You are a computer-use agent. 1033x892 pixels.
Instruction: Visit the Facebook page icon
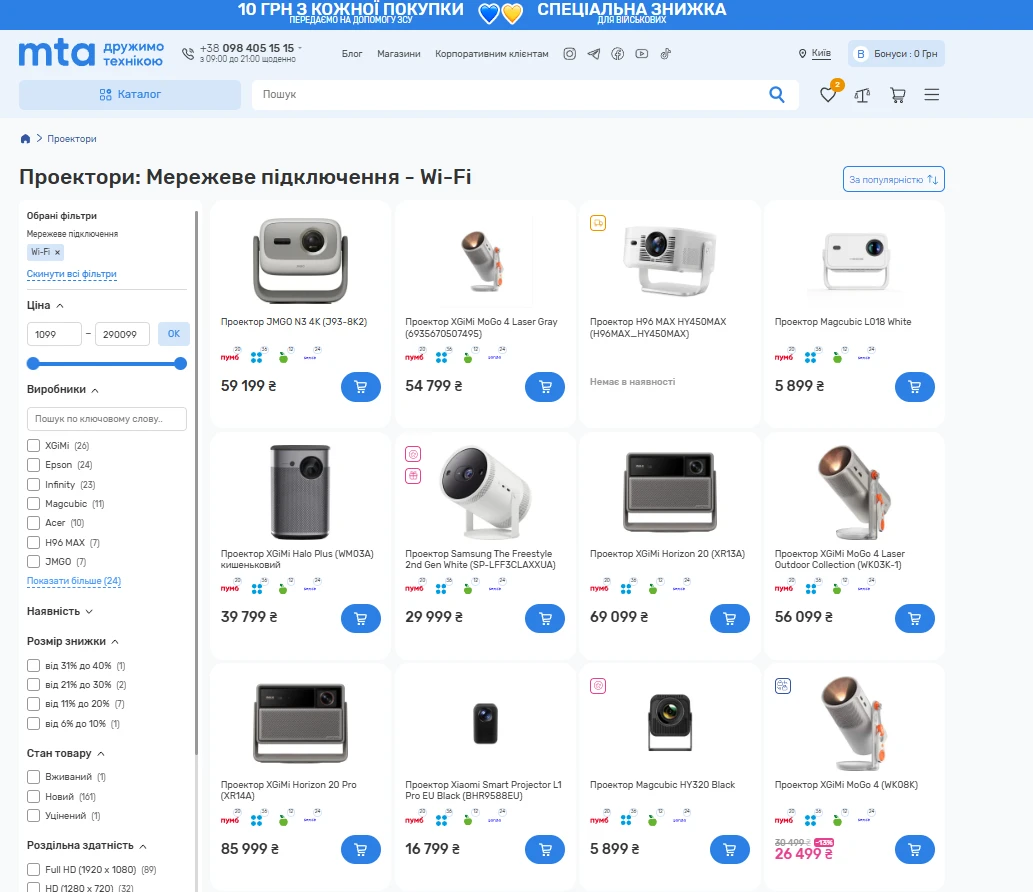coord(617,54)
